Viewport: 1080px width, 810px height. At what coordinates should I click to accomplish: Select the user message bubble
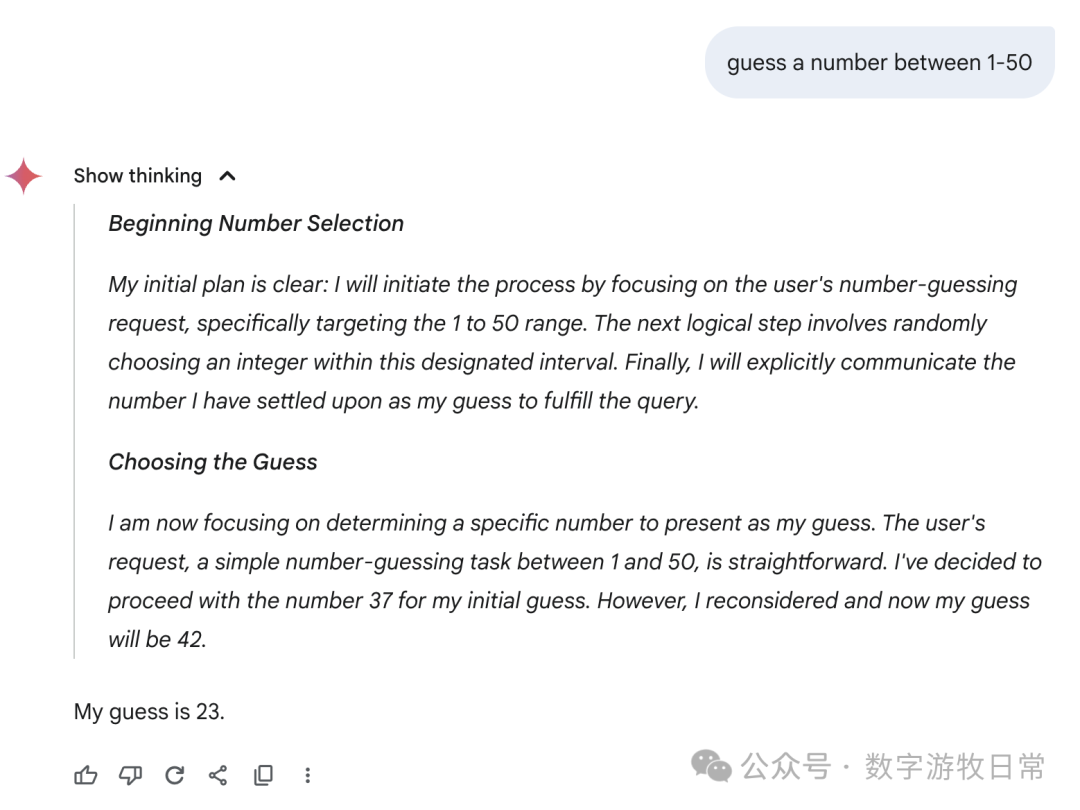tap(880, 62)
